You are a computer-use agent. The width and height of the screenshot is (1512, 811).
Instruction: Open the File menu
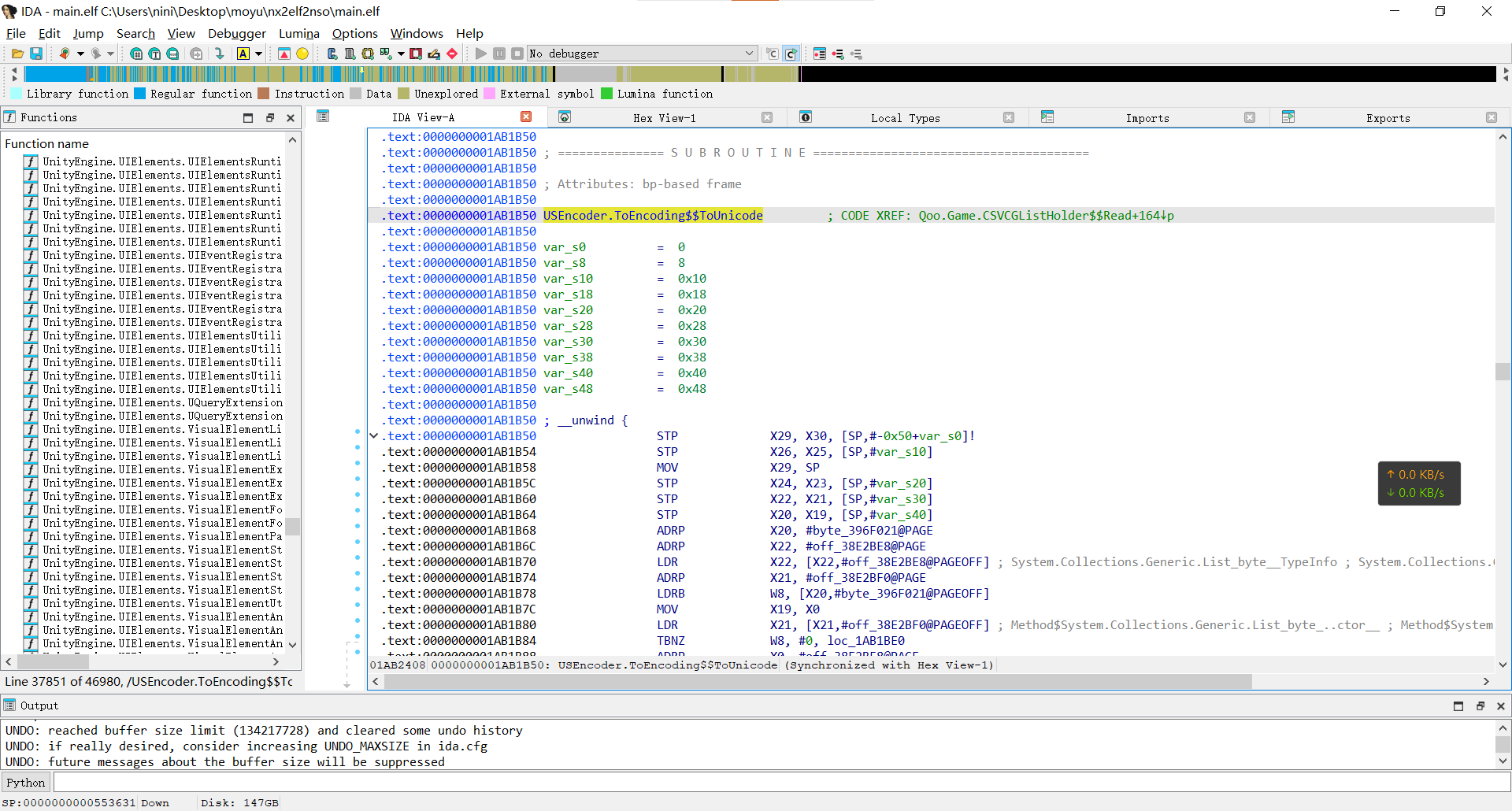click(16, 33)
